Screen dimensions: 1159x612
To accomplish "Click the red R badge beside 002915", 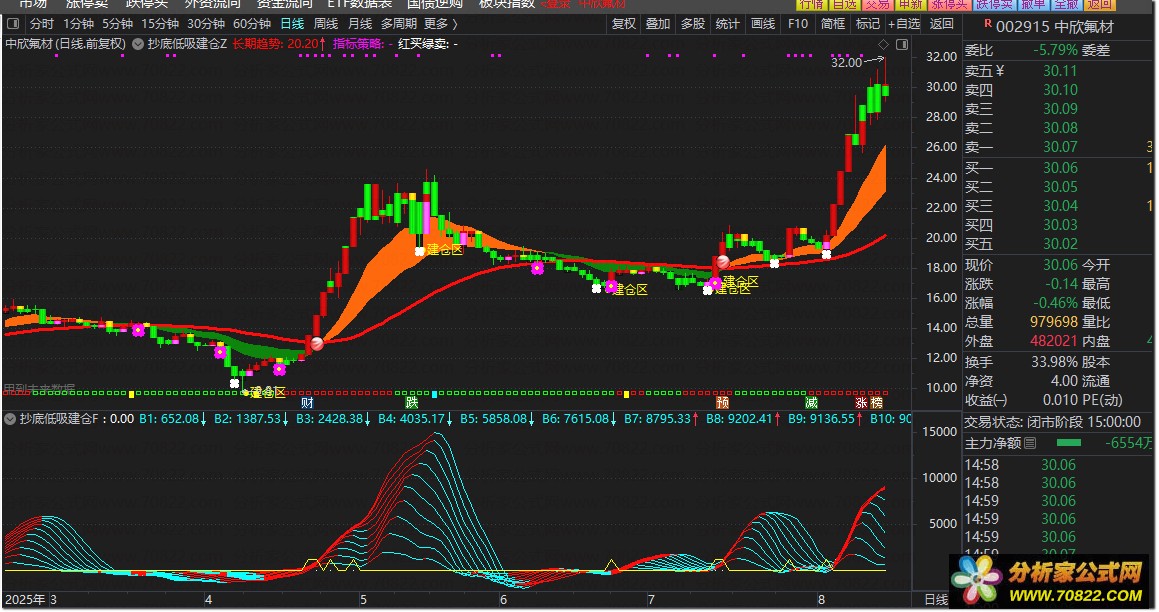I will pyautogui.click(x=988, y=24).
